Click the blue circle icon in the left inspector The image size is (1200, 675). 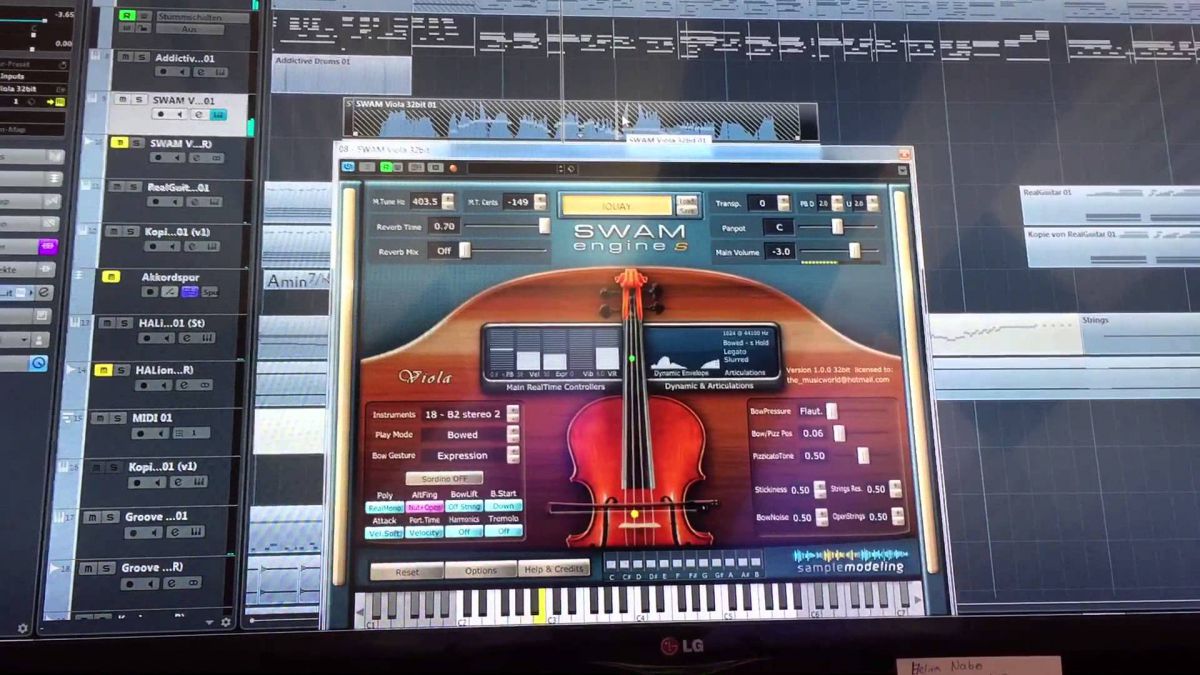(38, 363)
